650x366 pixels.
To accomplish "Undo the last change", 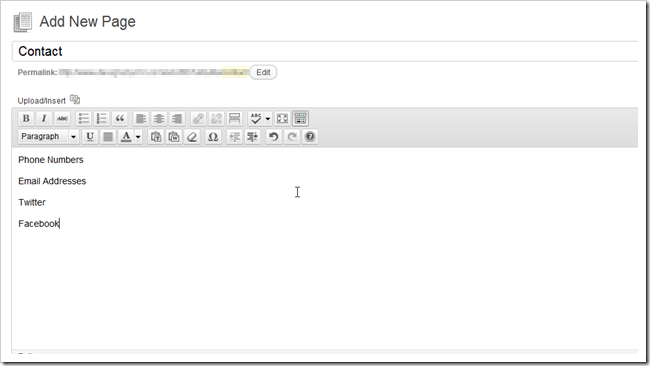I will point(274,136).
